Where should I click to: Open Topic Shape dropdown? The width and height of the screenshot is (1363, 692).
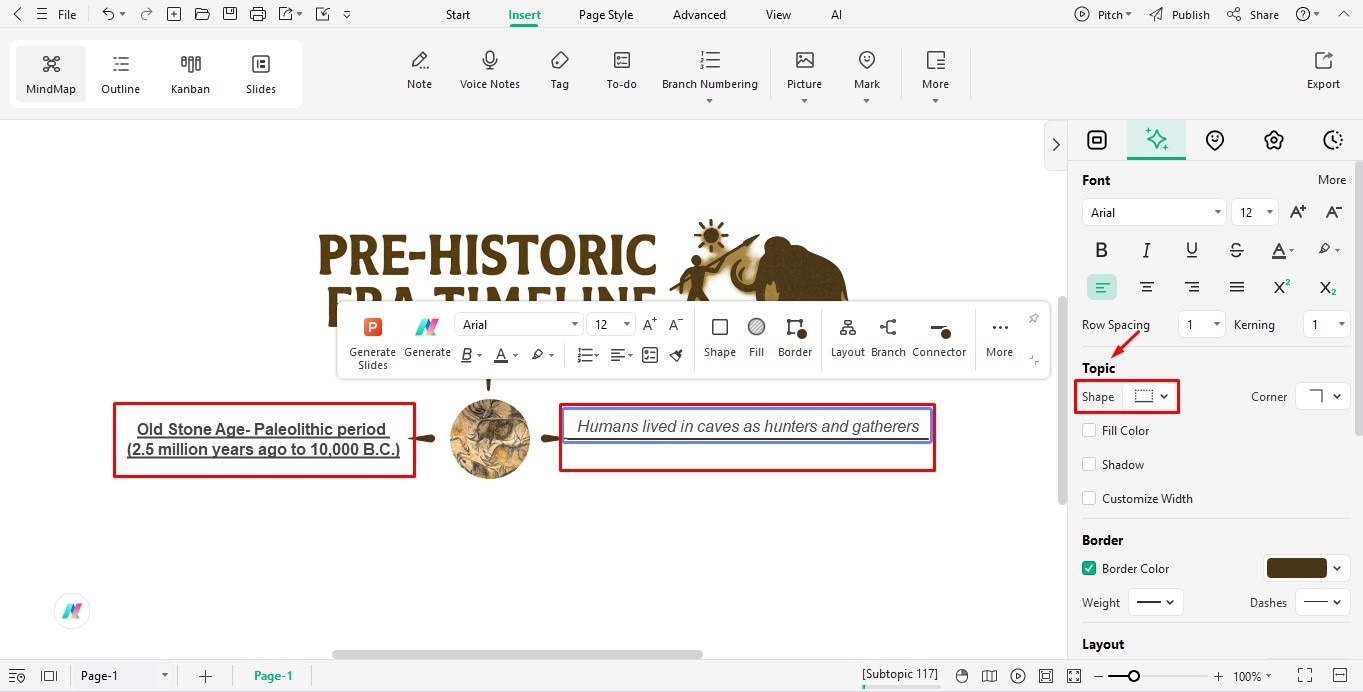[1151, 397]
